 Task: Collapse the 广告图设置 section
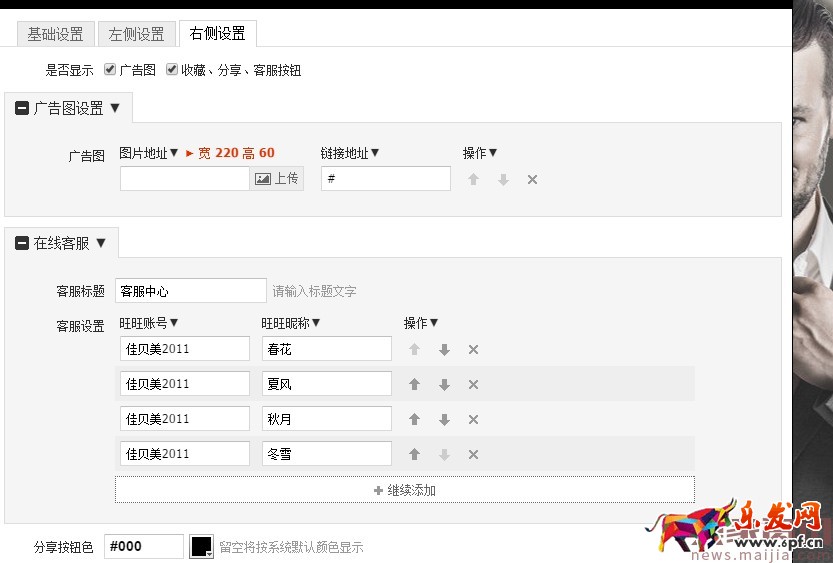click(x=22, y=108)
